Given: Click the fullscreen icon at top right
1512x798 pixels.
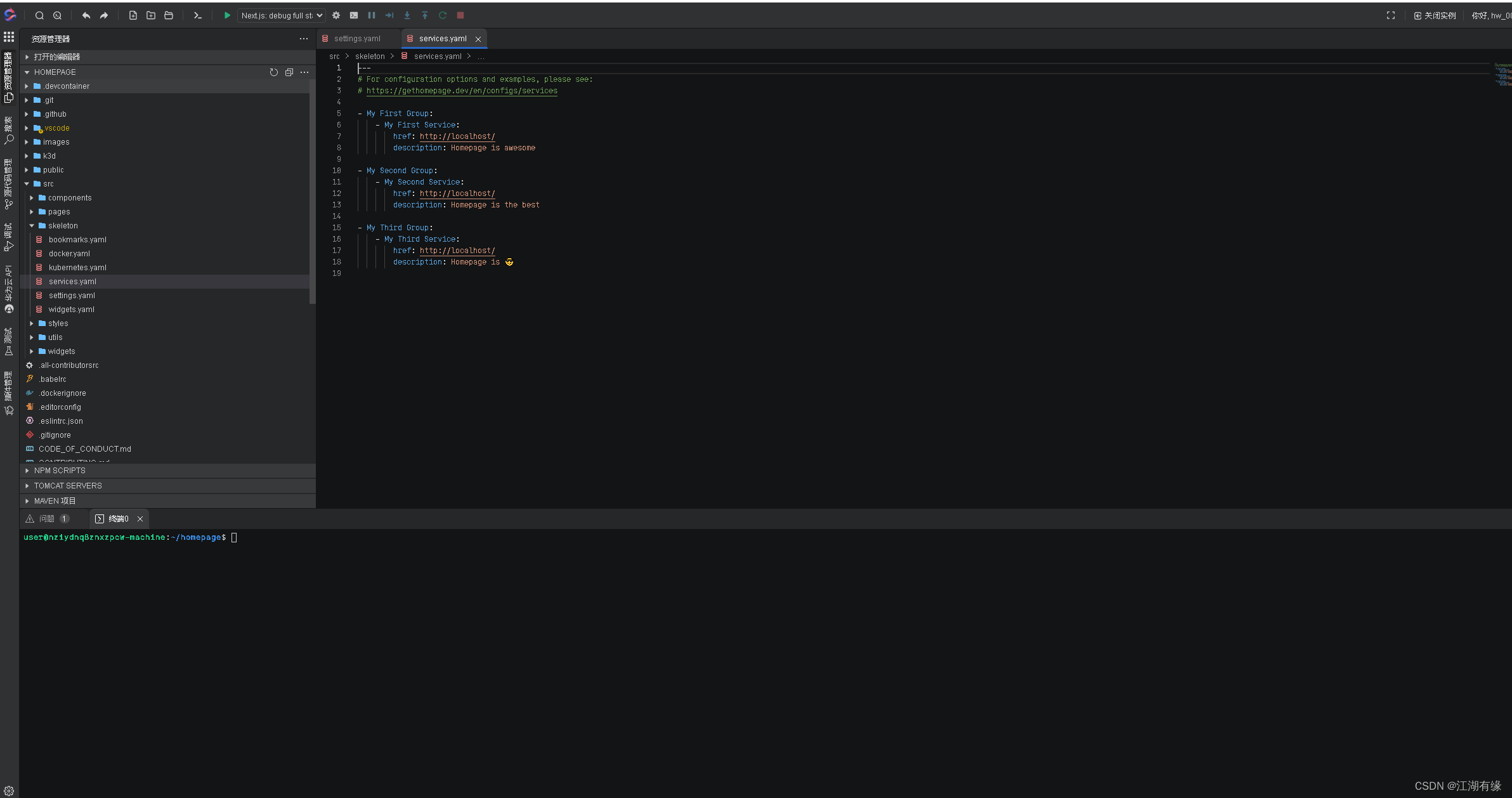Looking at the screenshot, I should tap(1391, 15).
